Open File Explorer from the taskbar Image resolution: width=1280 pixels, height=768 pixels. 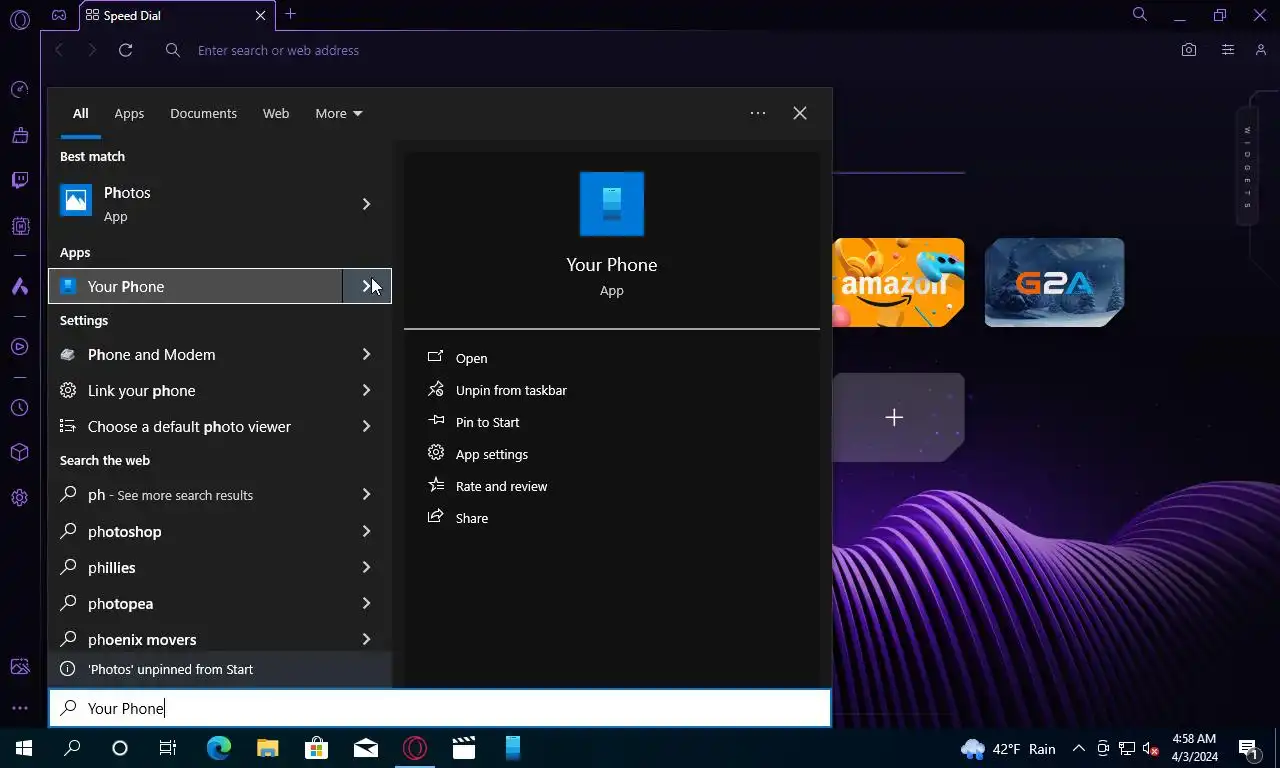(x=267, y=748)
